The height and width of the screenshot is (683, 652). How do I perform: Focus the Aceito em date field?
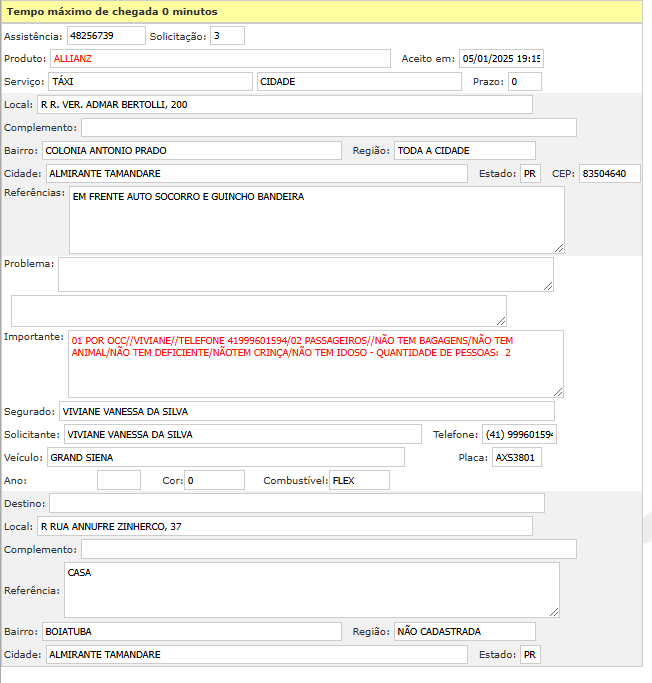tap(500, 59)
